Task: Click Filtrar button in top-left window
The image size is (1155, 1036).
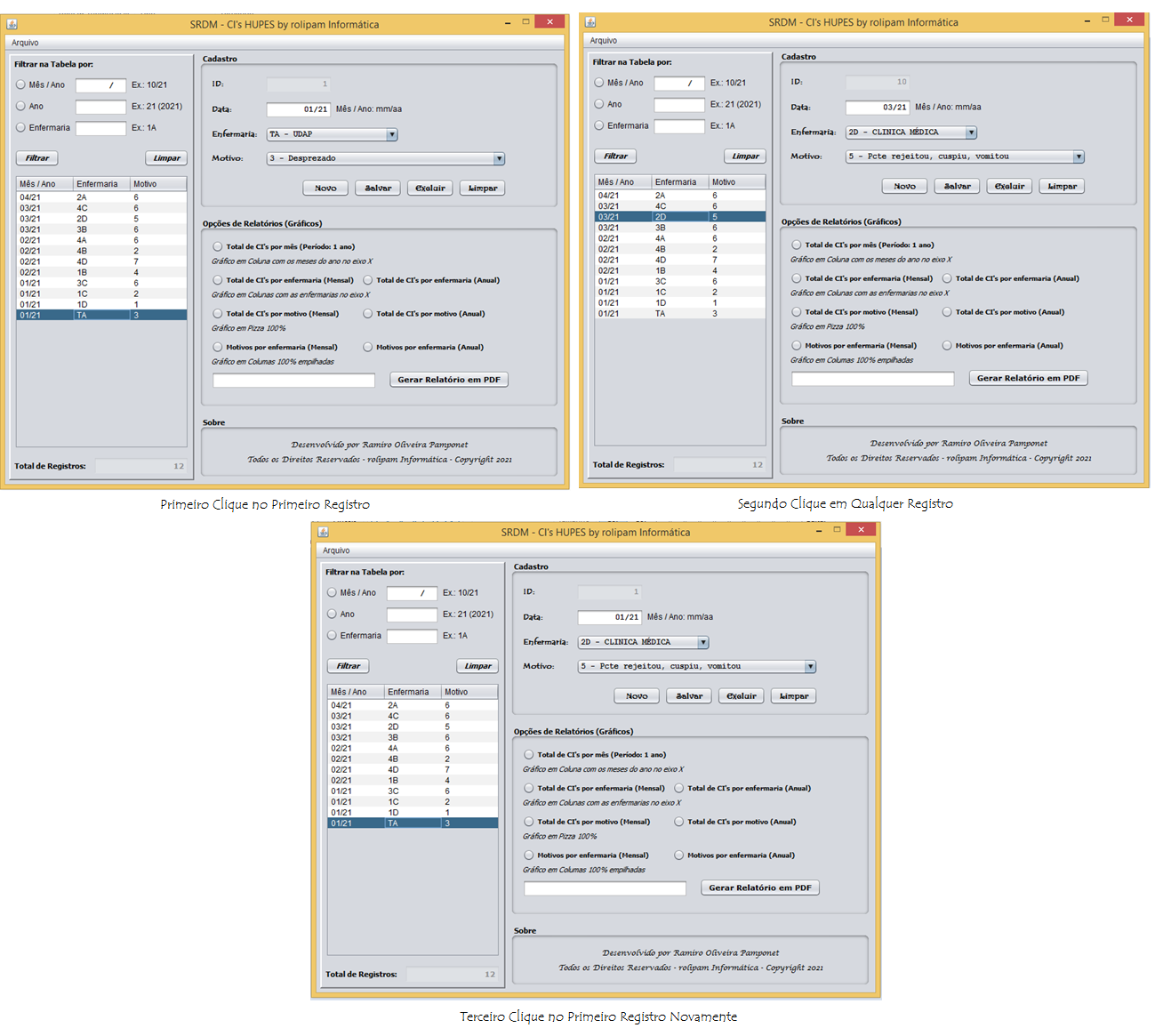Action: tap(37, 158)
